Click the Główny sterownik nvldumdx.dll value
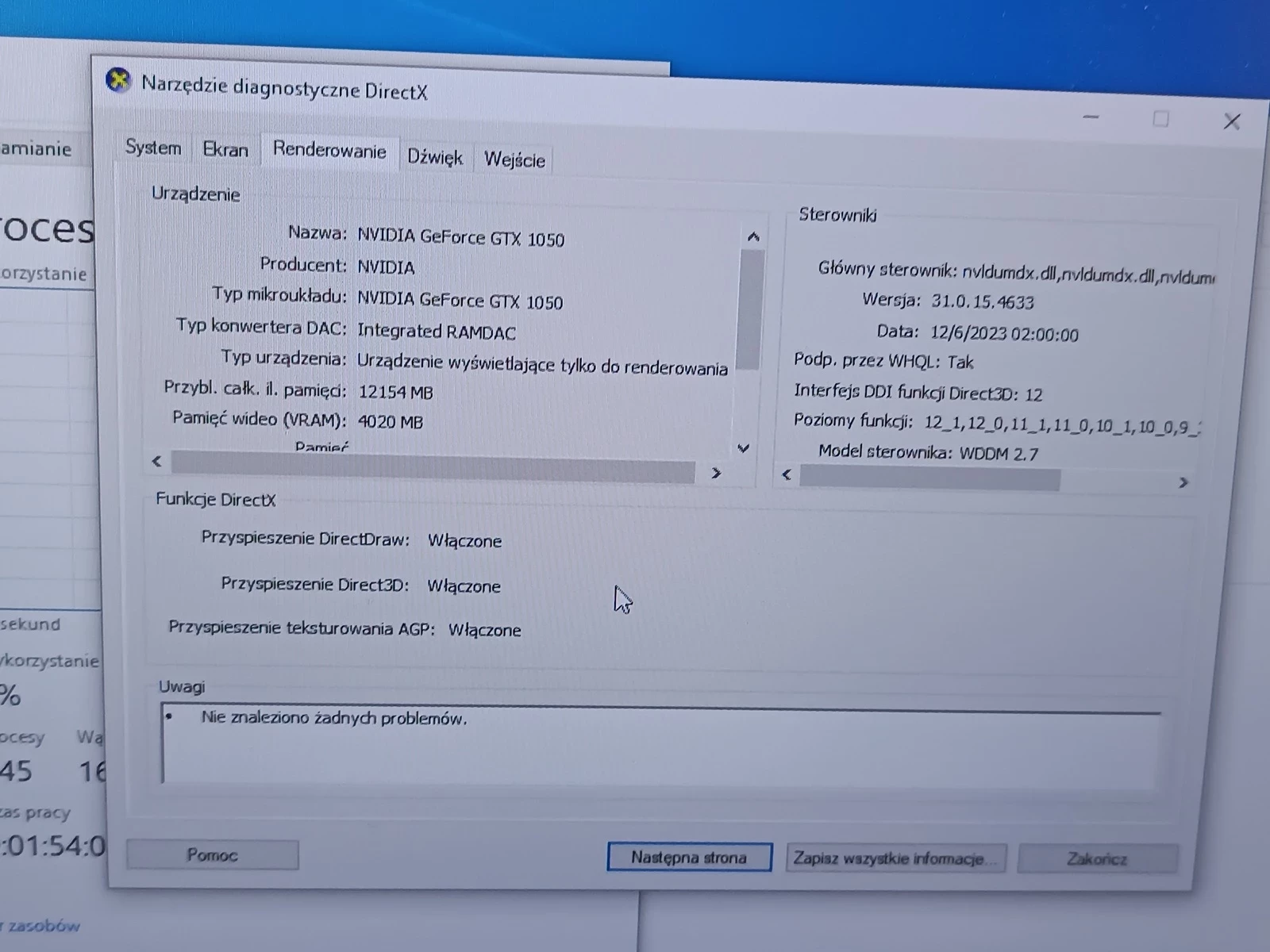The height and width of the screenshot is (952, 1270). coord(1087,274)
